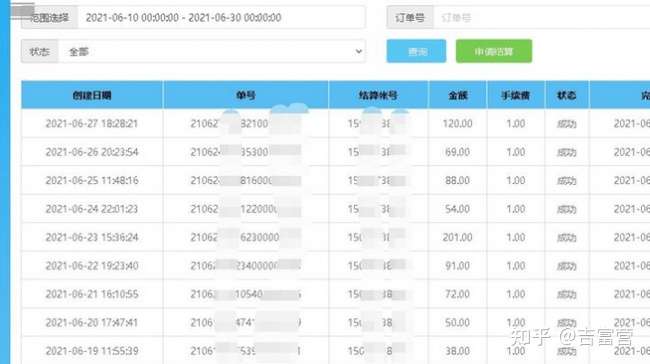Click the 成功 status in the 2021-06-27 row

[x=567, y=124]
